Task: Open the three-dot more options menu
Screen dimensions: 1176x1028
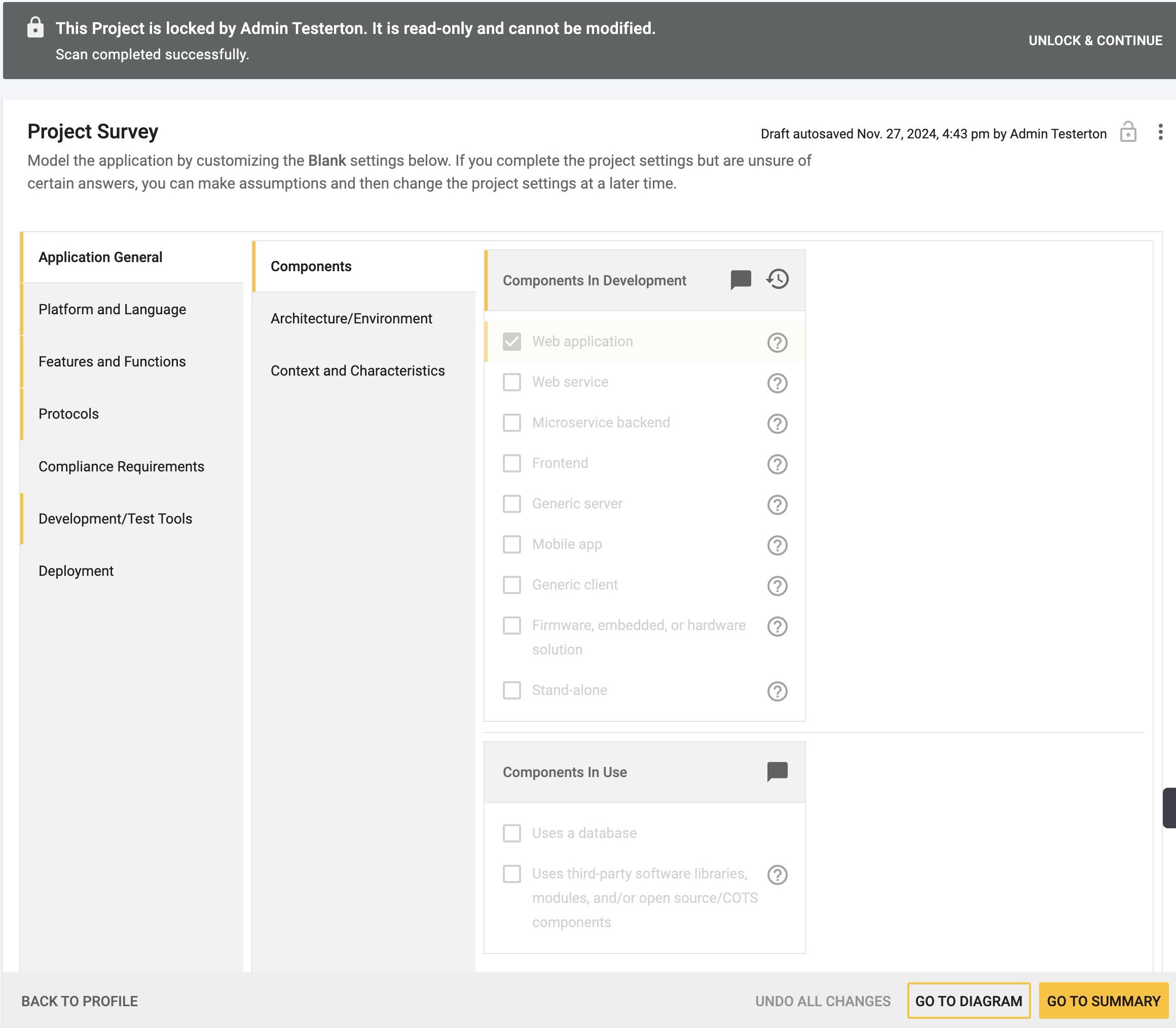Action: point(1160,132)
